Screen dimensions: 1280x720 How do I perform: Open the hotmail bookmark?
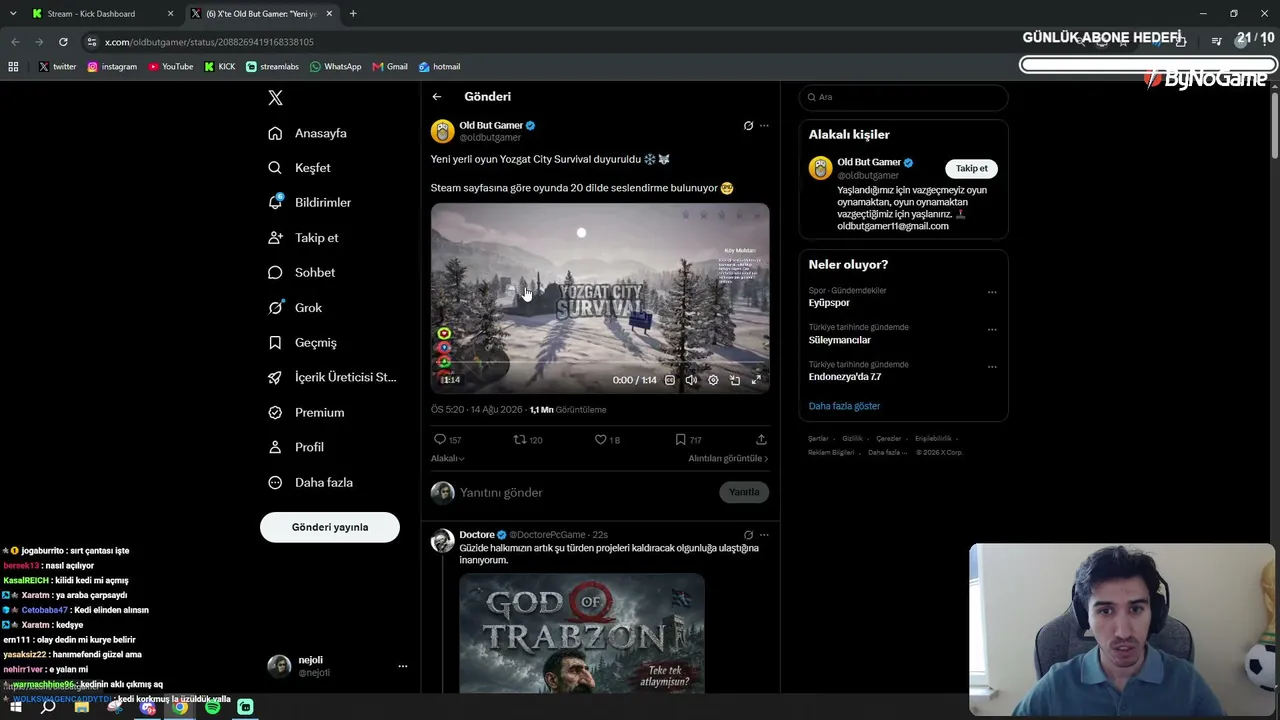coord(439,67)
